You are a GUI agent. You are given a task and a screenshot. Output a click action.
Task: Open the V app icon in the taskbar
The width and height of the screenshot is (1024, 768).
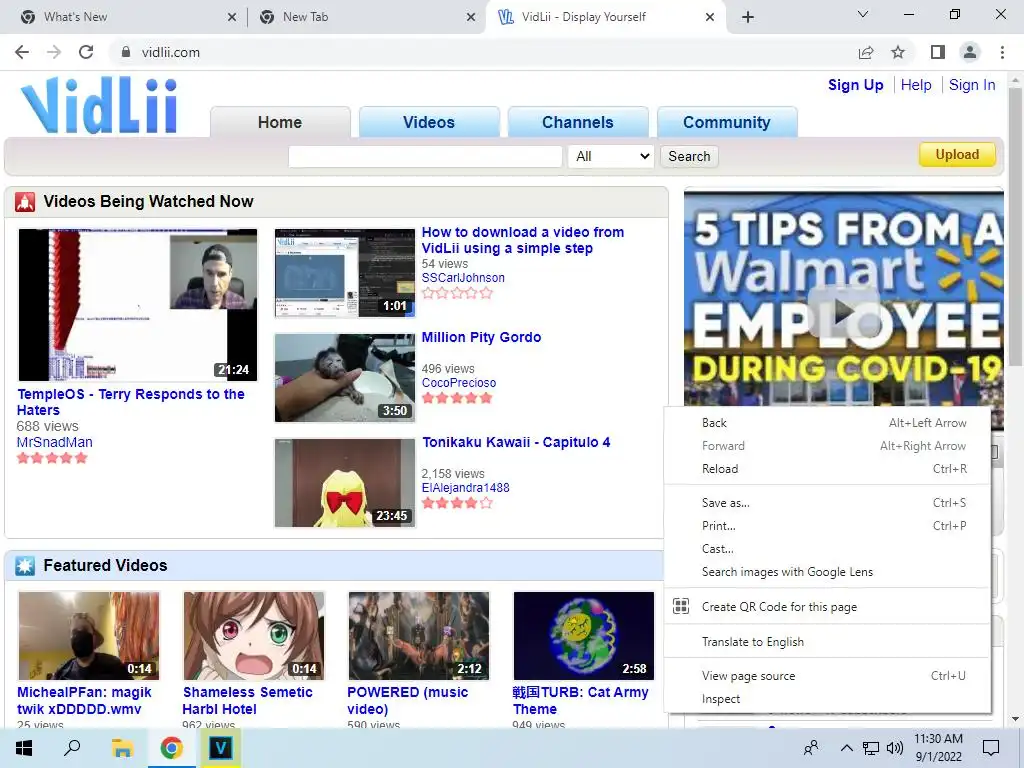point(220,748)
